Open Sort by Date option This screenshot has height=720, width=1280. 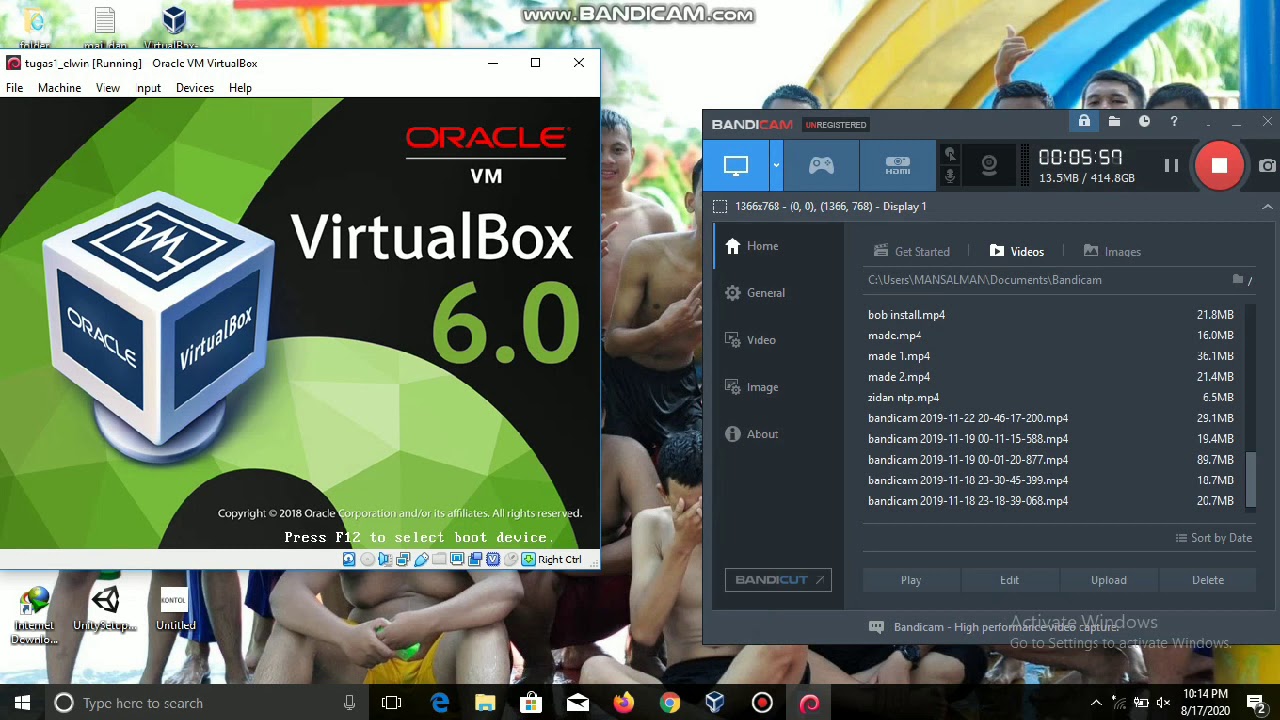pyautogui.click(x=1213, y=538)
